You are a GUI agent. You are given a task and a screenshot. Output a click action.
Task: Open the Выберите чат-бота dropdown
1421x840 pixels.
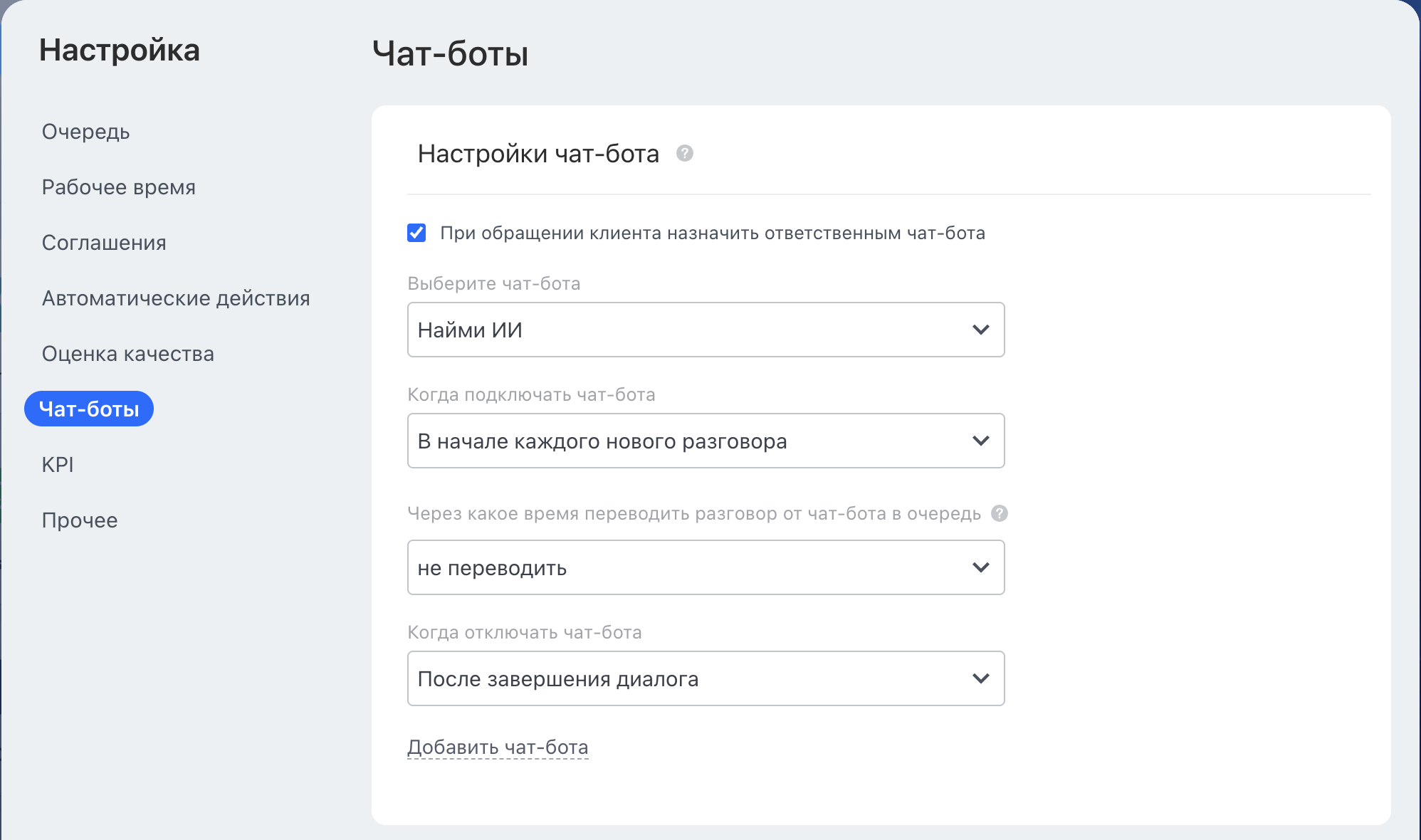(705, 330)
